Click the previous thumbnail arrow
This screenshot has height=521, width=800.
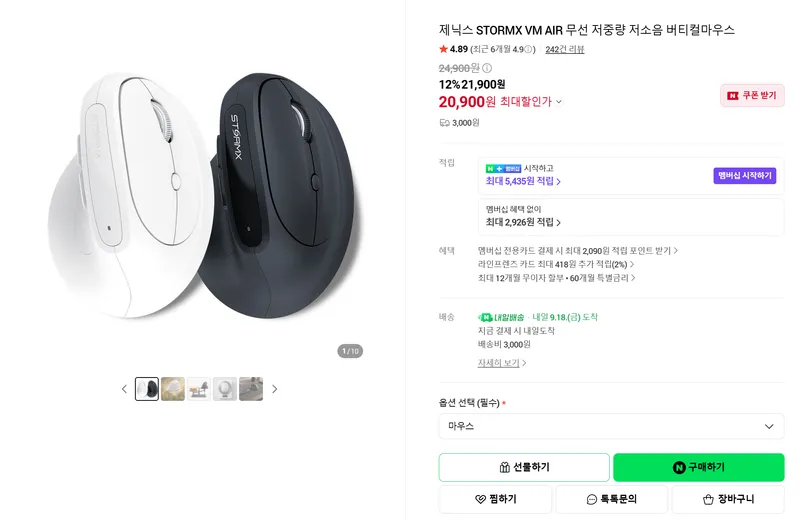124,389
